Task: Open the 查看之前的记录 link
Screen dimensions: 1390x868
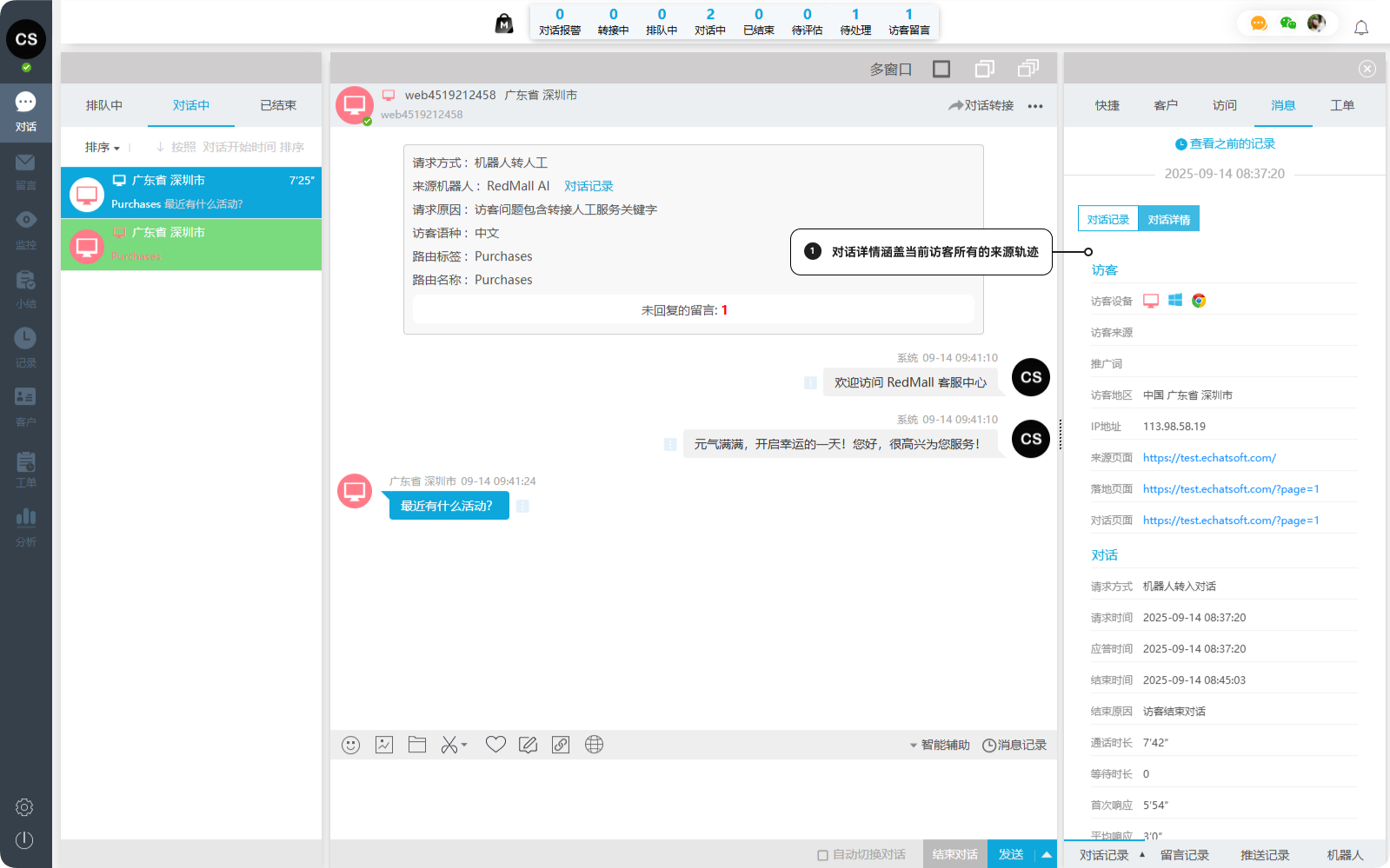Action: tap(1225, 144)
